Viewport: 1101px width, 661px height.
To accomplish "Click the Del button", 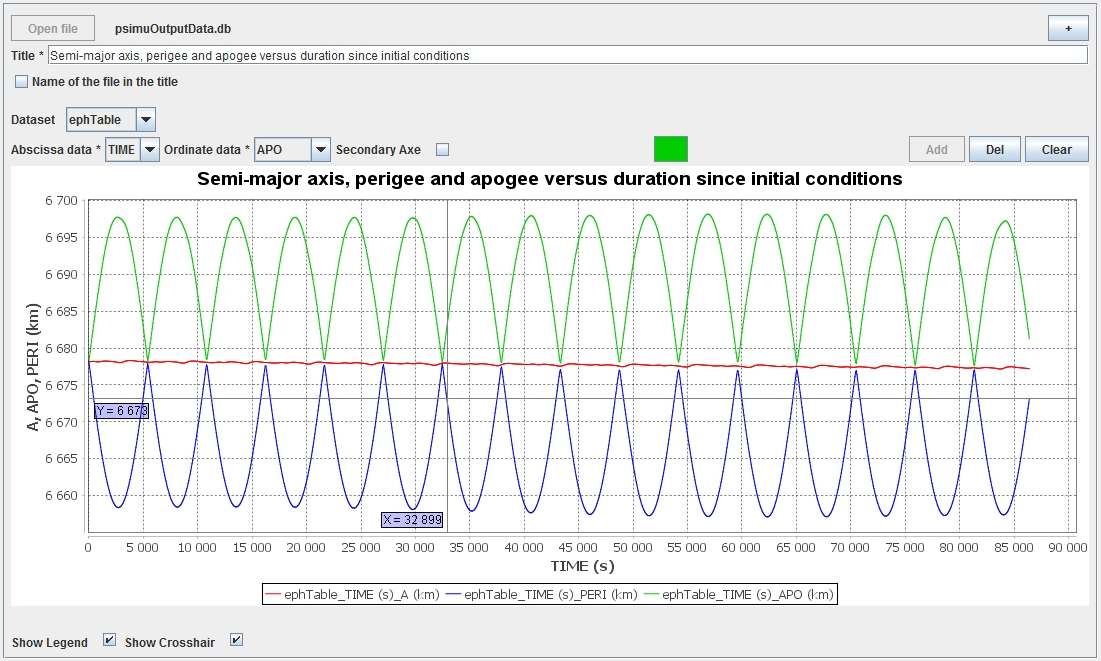I will click(x=994, y=150).
